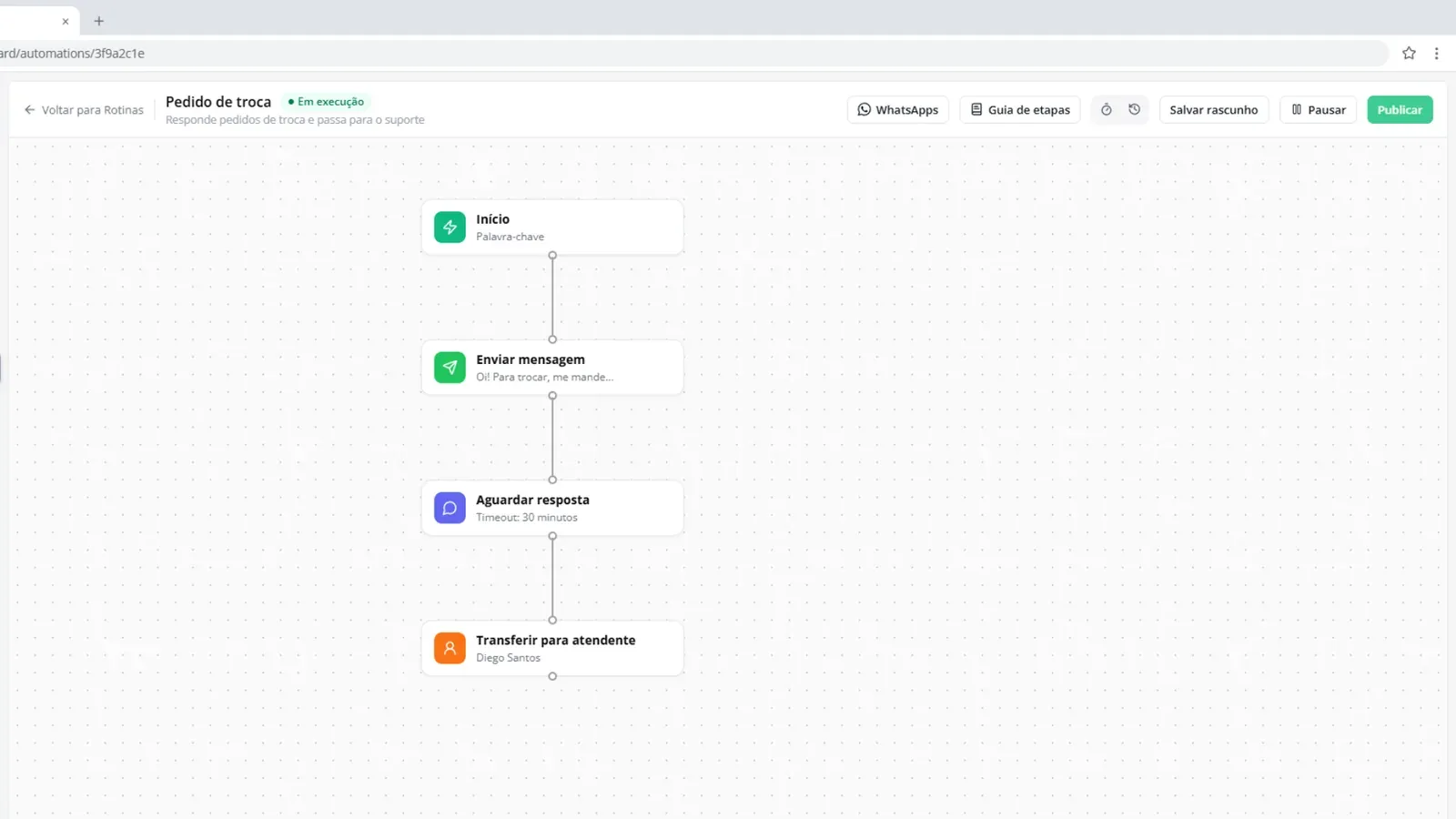Select the Enviar mensagem node title
Viewport: 1456px width, 819px height.
point(531,359)
